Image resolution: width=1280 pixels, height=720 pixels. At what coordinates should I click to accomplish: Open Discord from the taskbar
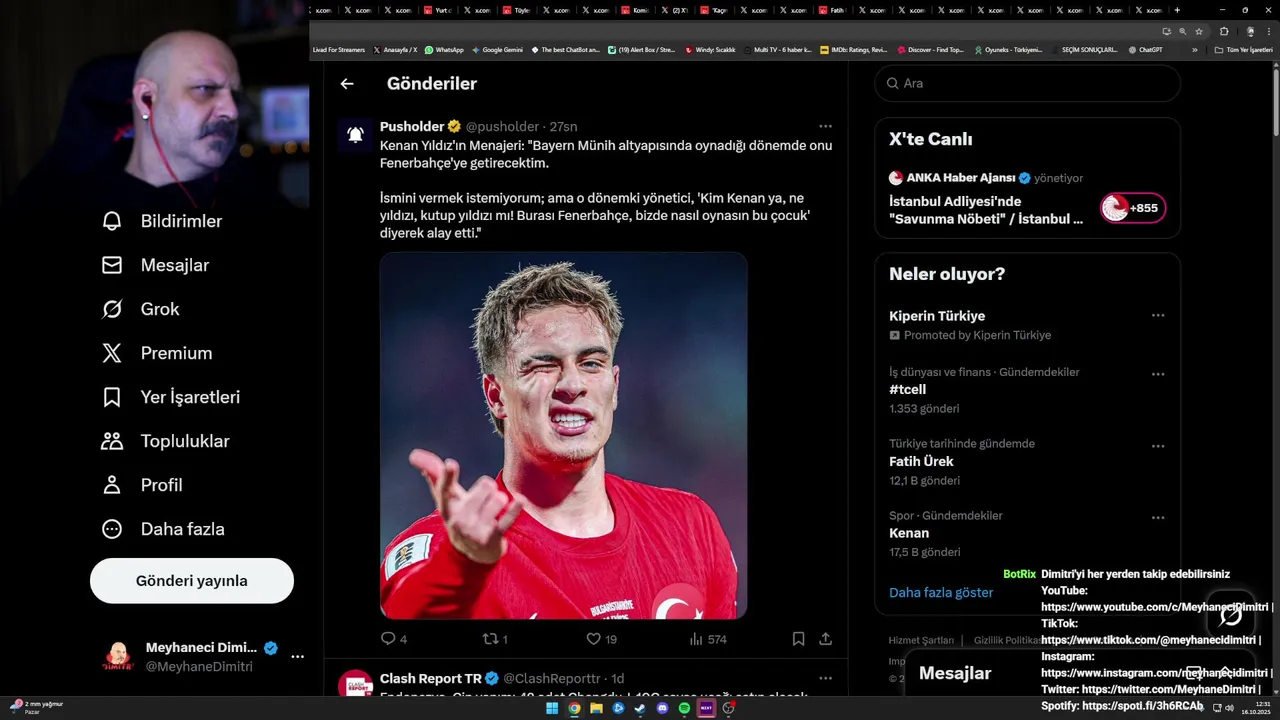click(662, 708)
